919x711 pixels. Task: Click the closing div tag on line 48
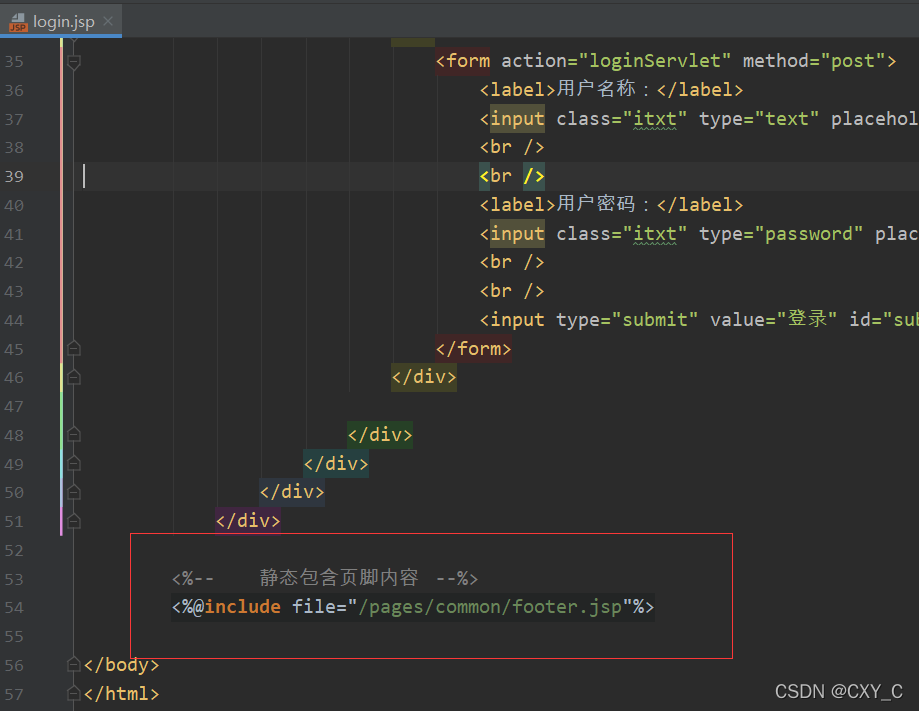(380, 434)
